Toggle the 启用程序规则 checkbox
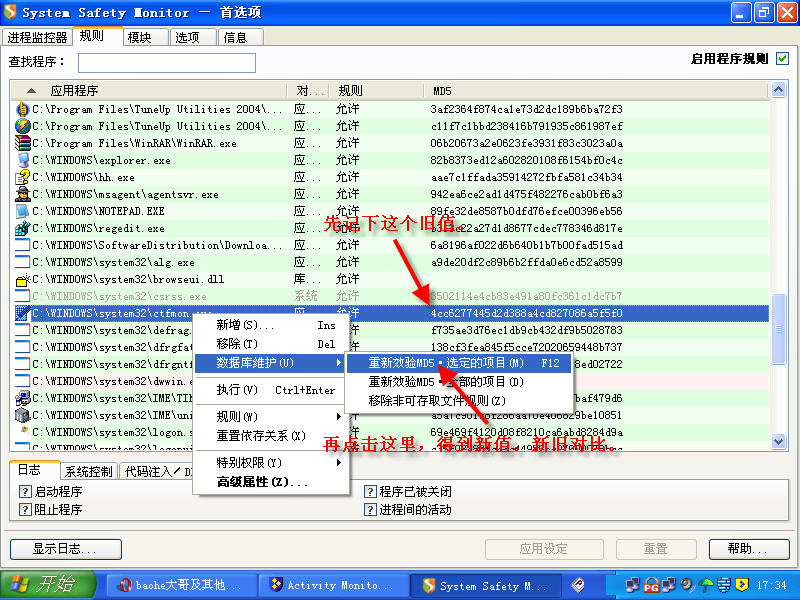The width and height of the screenshot is (800, 600). click(x=782, y=58)
